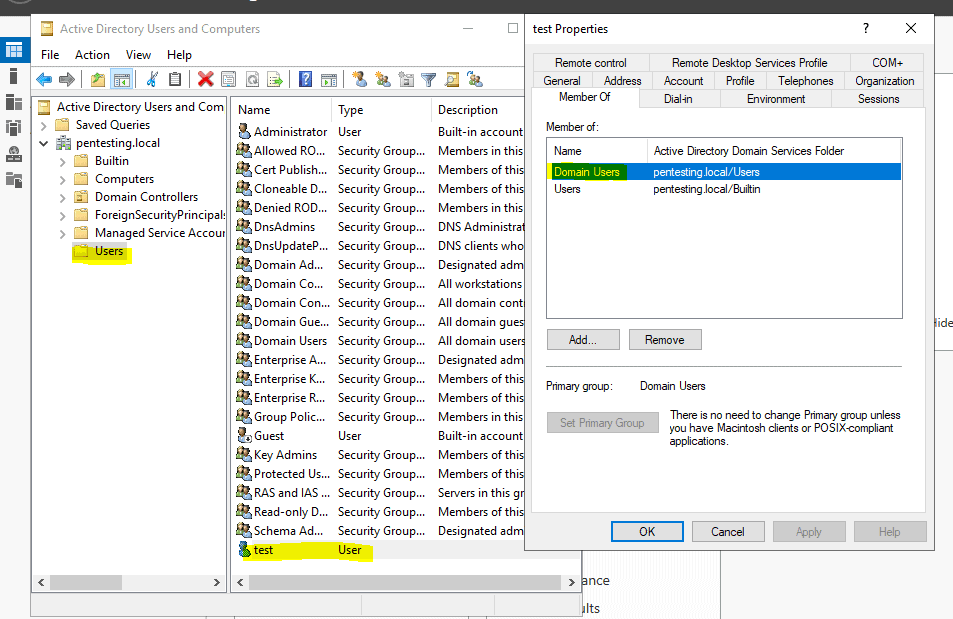Click right arrow of object list scrollbar
953x619 pixels.
coord(571,582)
